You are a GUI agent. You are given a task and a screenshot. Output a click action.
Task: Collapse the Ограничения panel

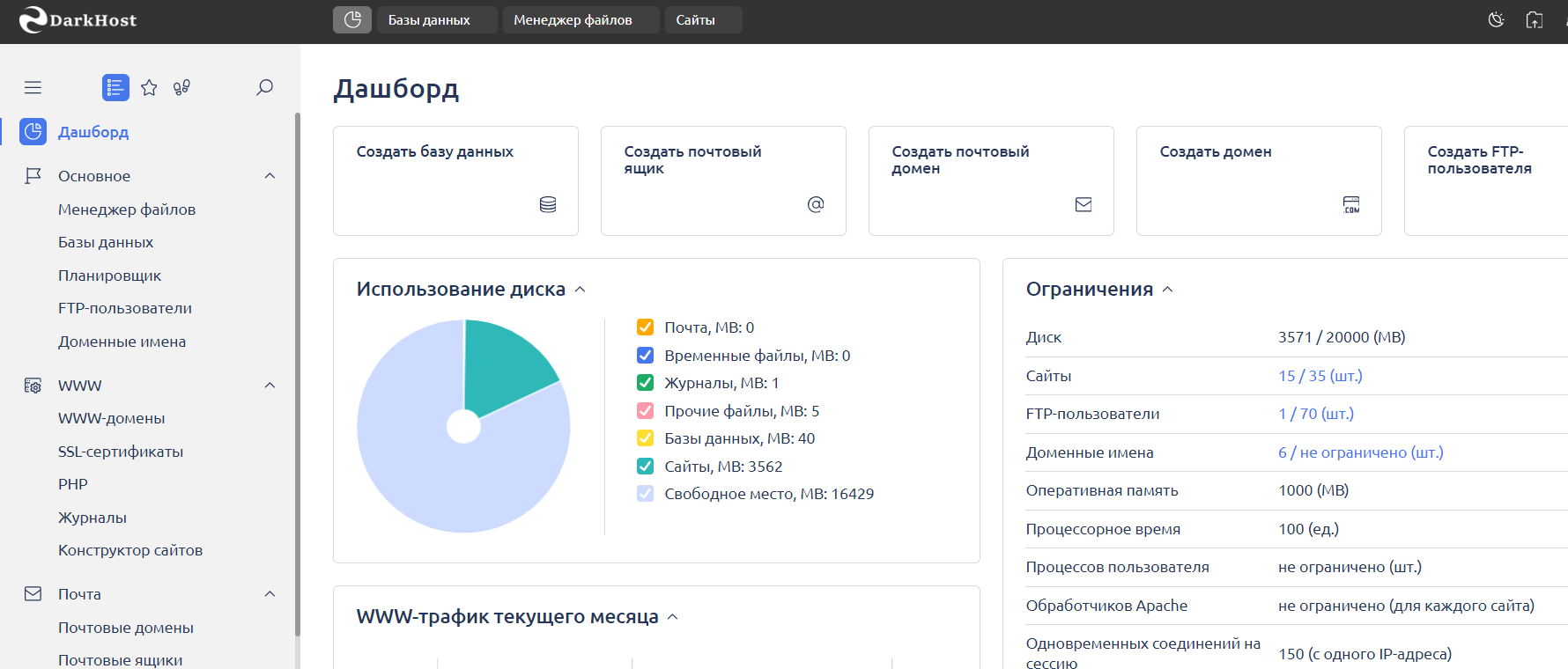pos(1167,290)
